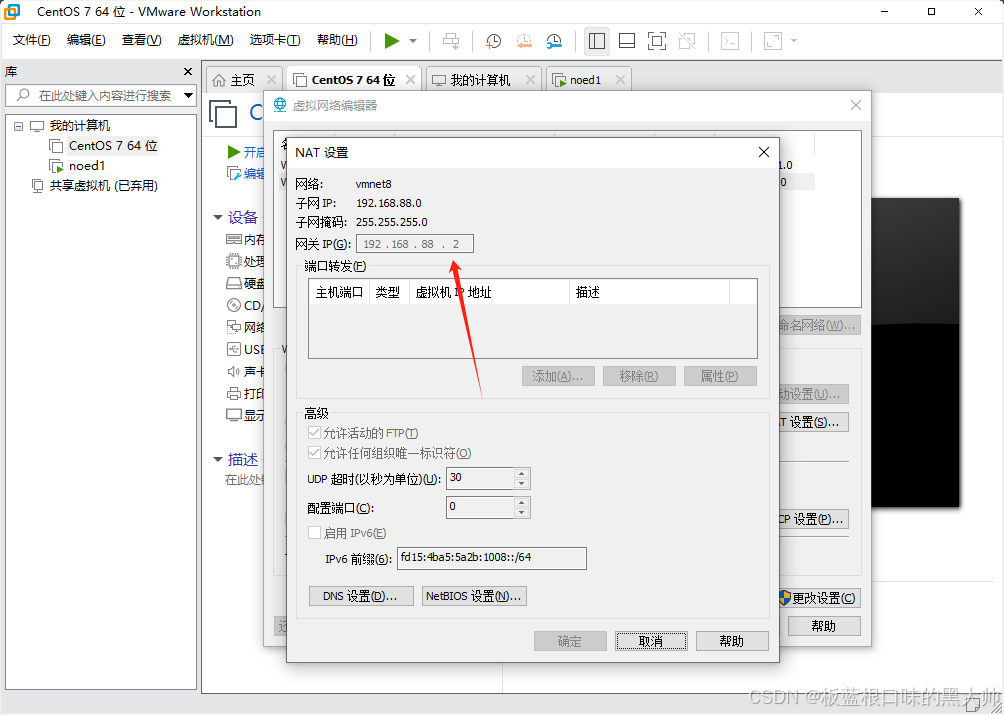The image size is (1004, 715).
Task: Enable the 启用 IPv6 checkbox
Action: coord(314,533)
